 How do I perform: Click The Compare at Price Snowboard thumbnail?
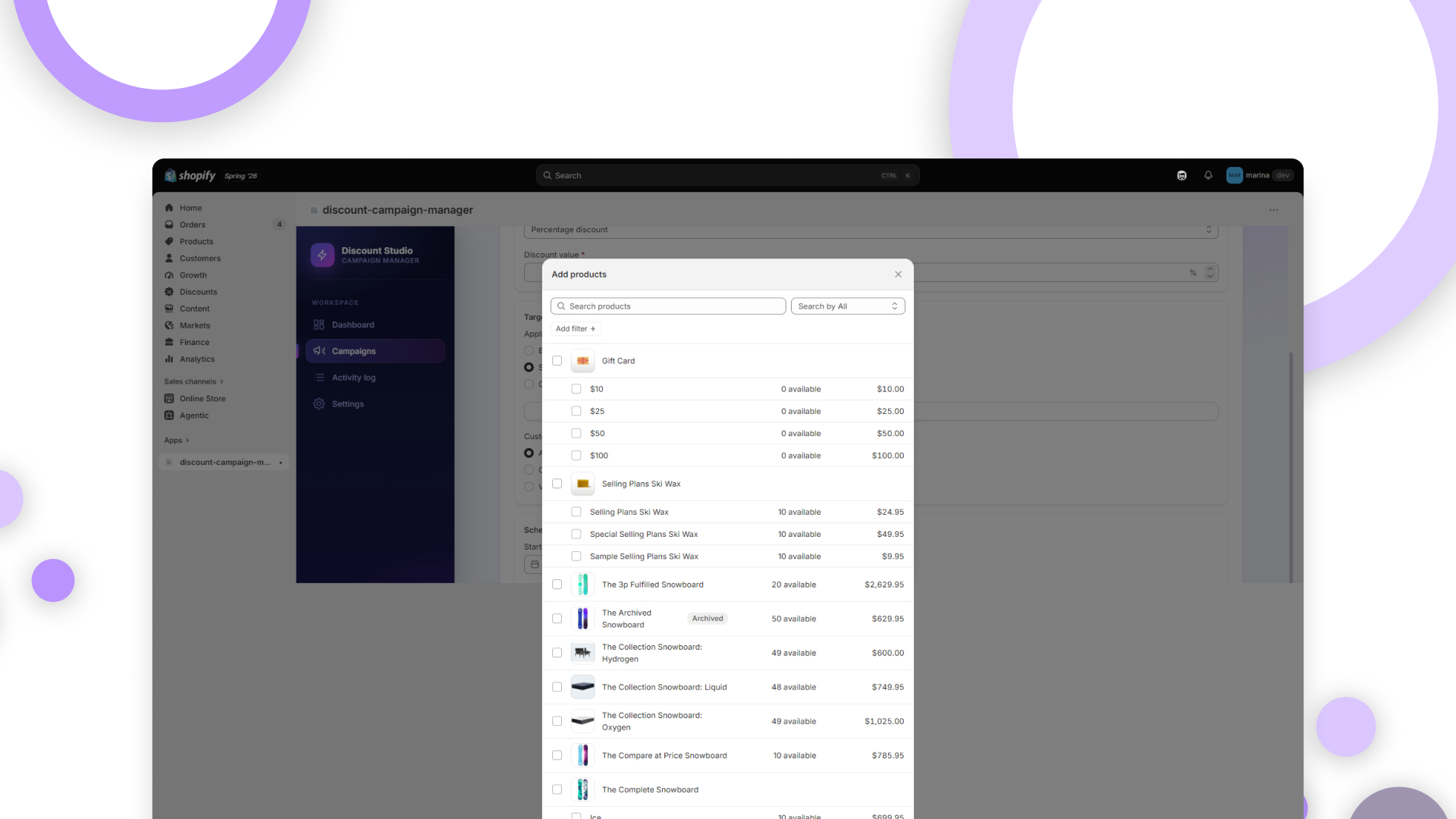[582, 755]
